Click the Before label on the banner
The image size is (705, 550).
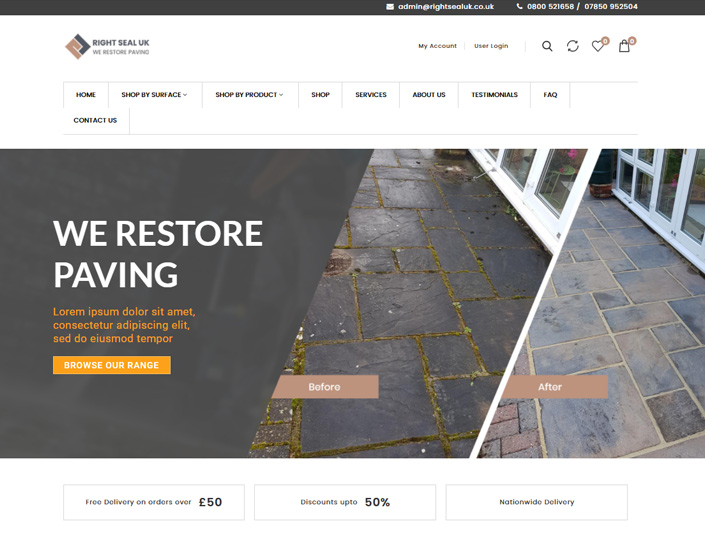click(325, 387)
